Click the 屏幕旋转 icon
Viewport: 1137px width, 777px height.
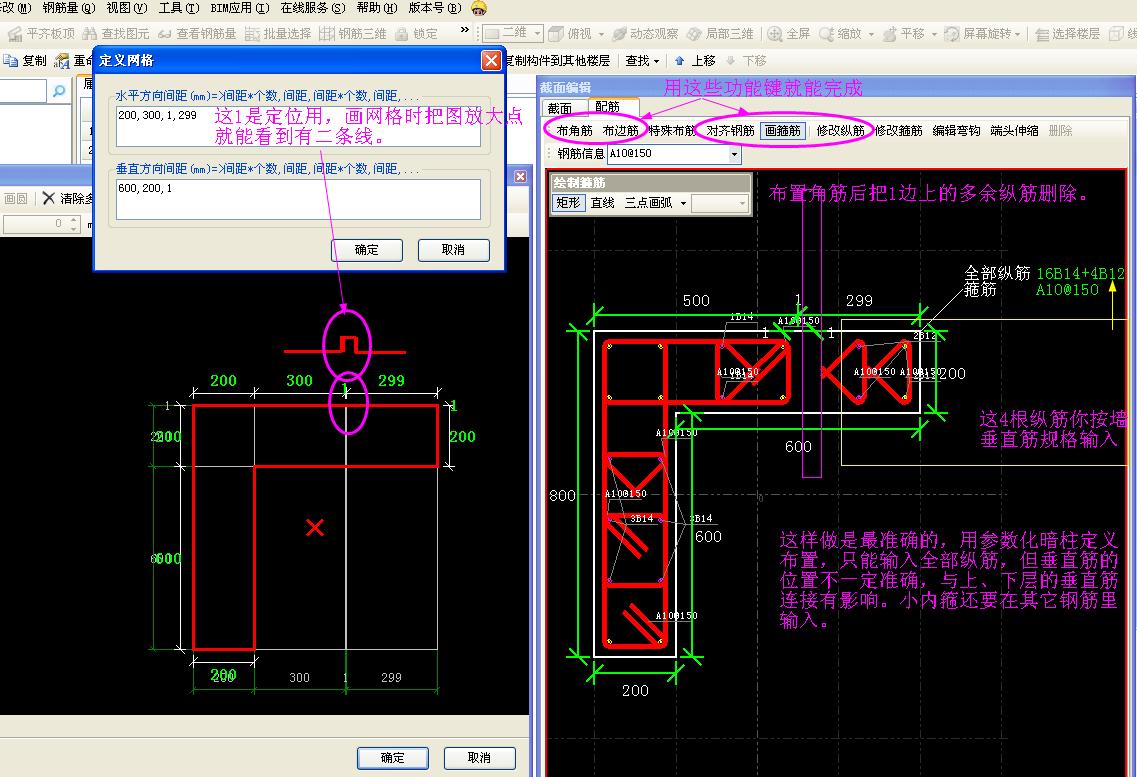pos(951,33)
